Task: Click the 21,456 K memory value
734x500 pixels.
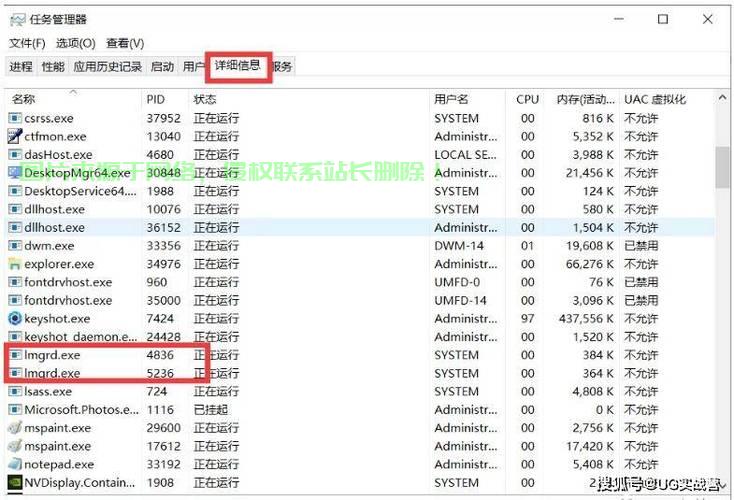Action: click(589, 173)
